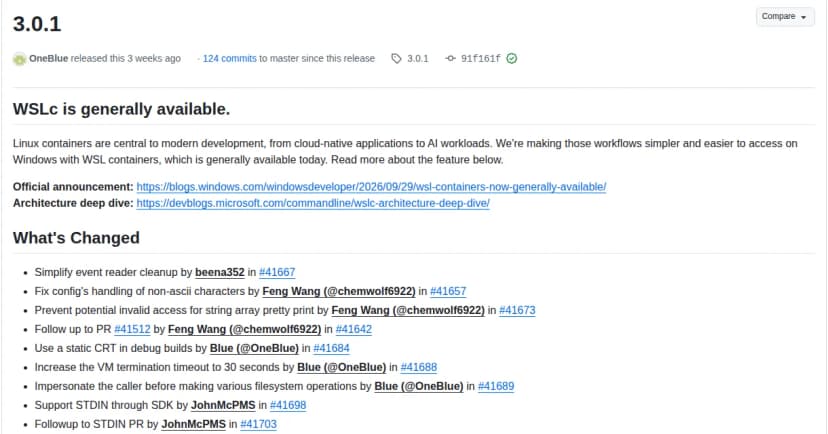Click OneBlue avatar icon
The height and width of the screenshot is (434, 828).
(20, 59)
